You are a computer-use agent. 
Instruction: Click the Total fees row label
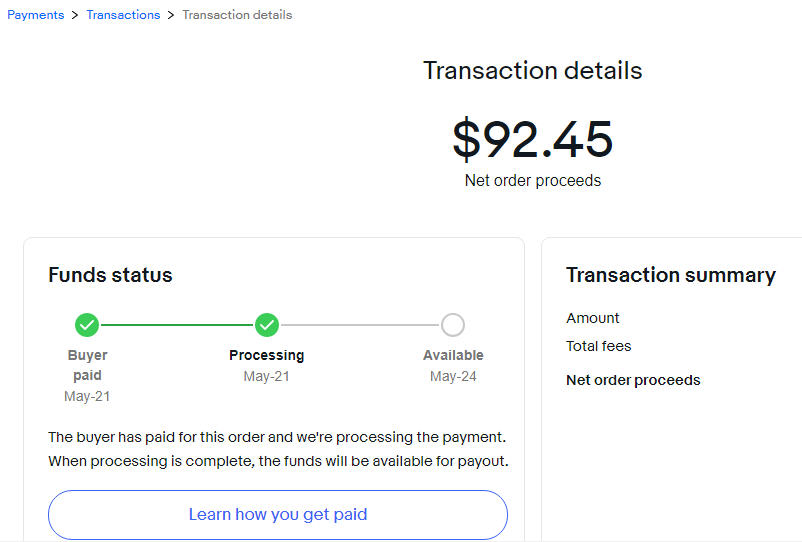coord(598,346)
